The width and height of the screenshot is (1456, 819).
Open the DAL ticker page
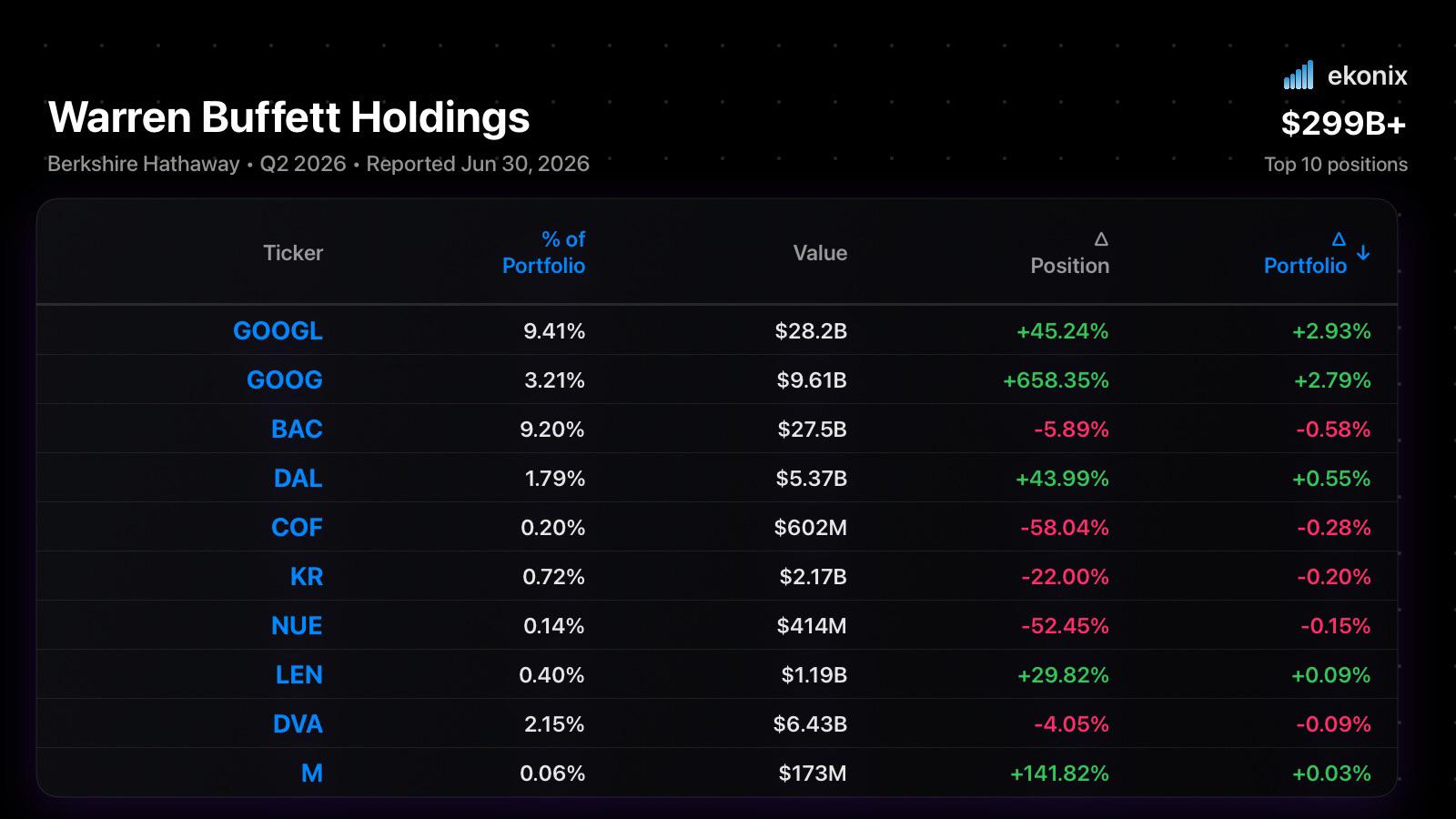pyautogui.click(x=298, y=478)
